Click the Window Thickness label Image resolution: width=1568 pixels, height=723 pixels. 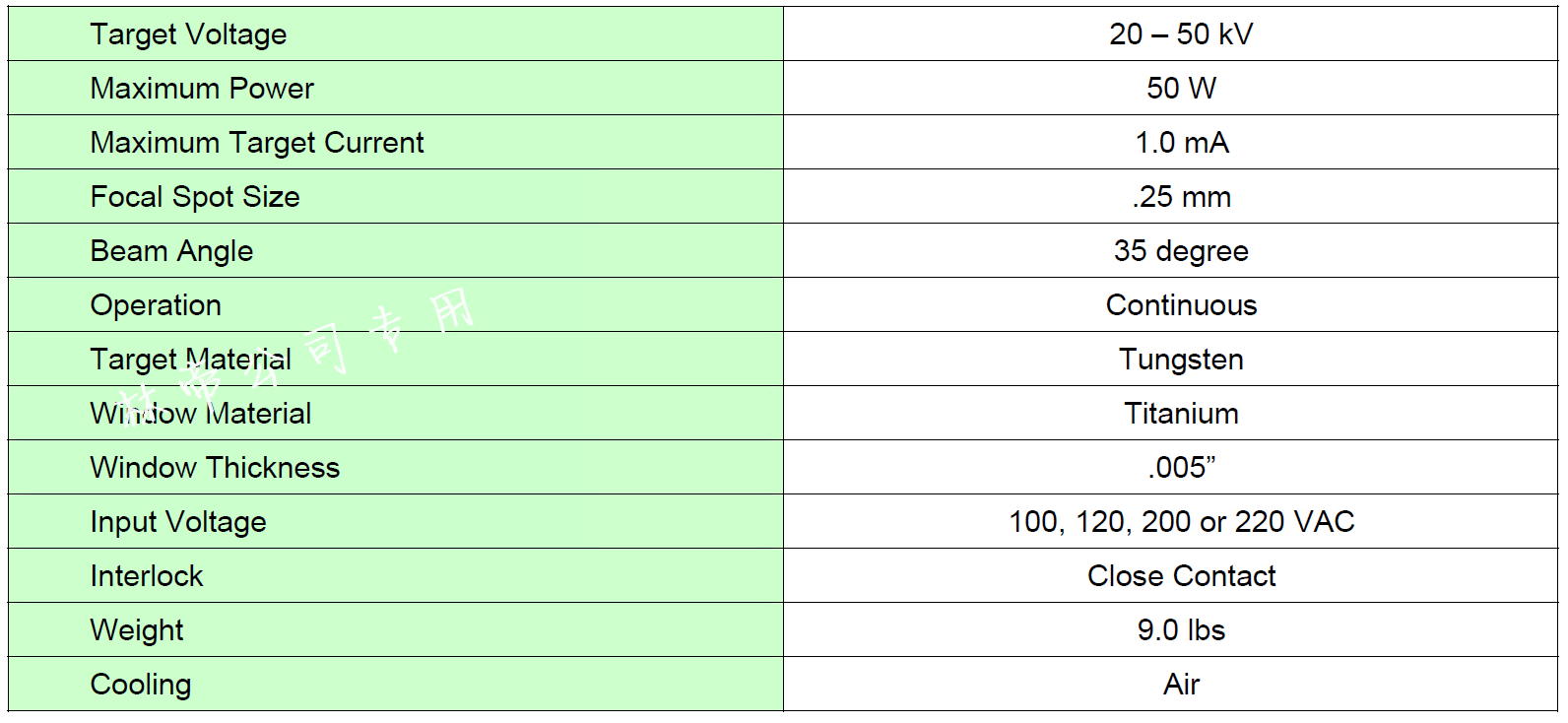pyautogui.click(x=215, y=468)
